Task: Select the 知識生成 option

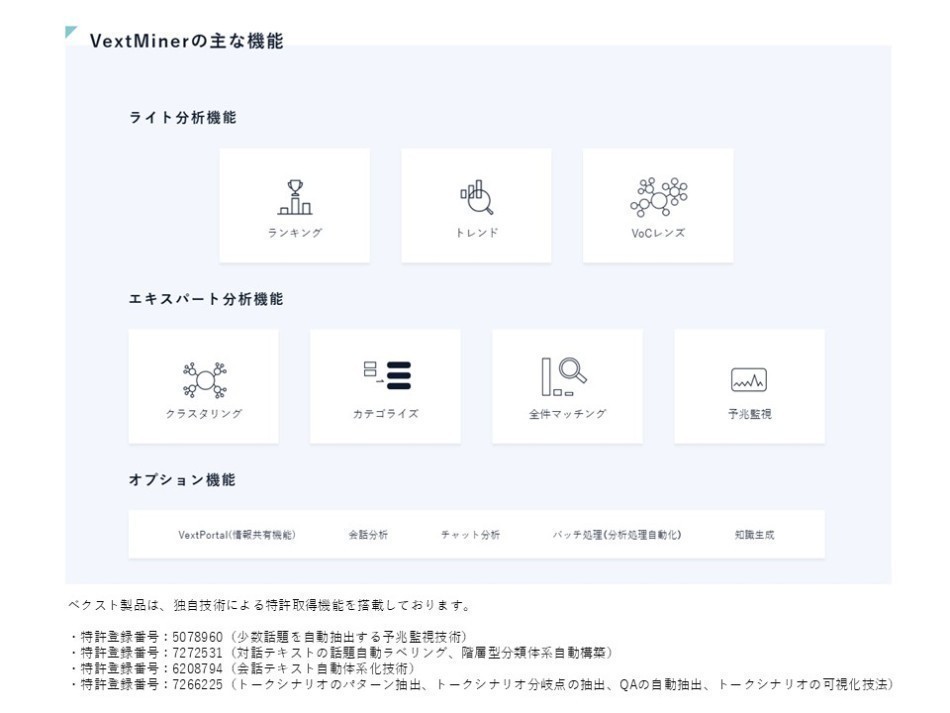Action: 754,535
